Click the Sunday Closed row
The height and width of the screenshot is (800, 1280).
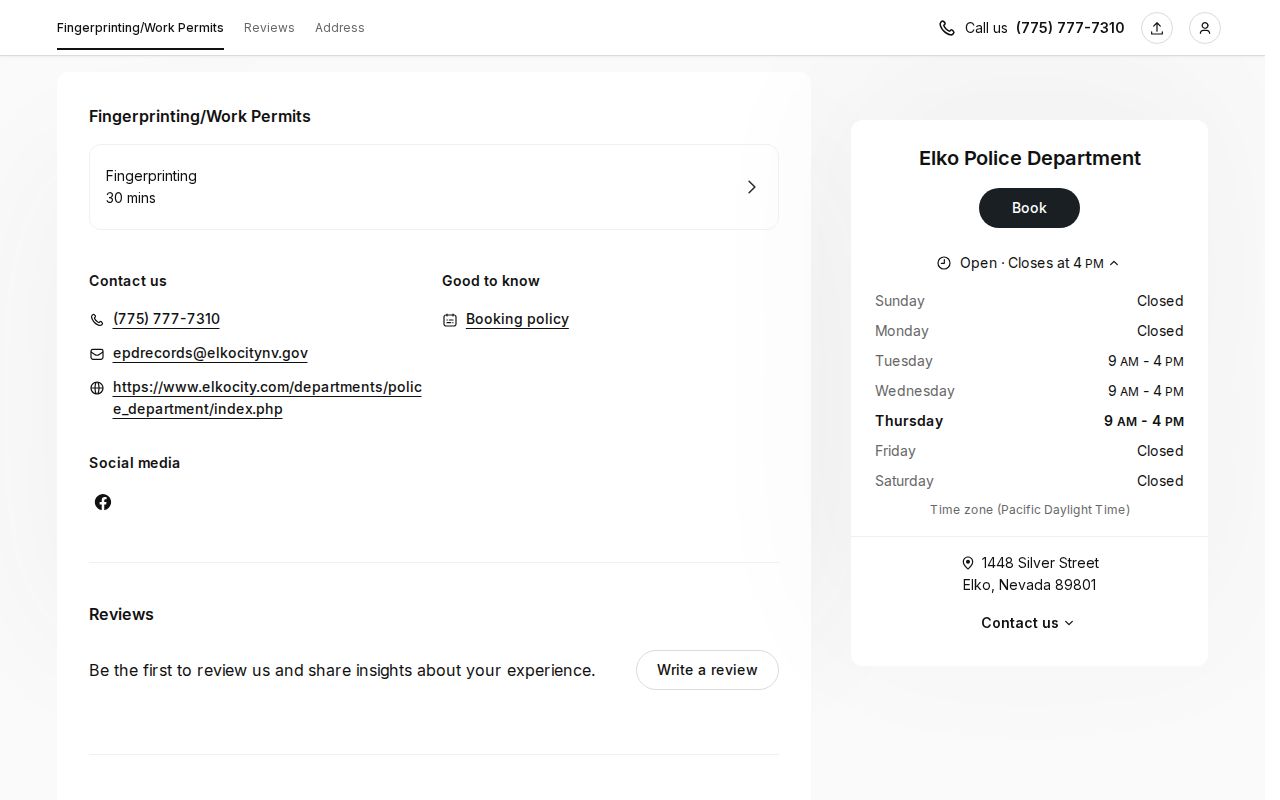[1029, 301]
